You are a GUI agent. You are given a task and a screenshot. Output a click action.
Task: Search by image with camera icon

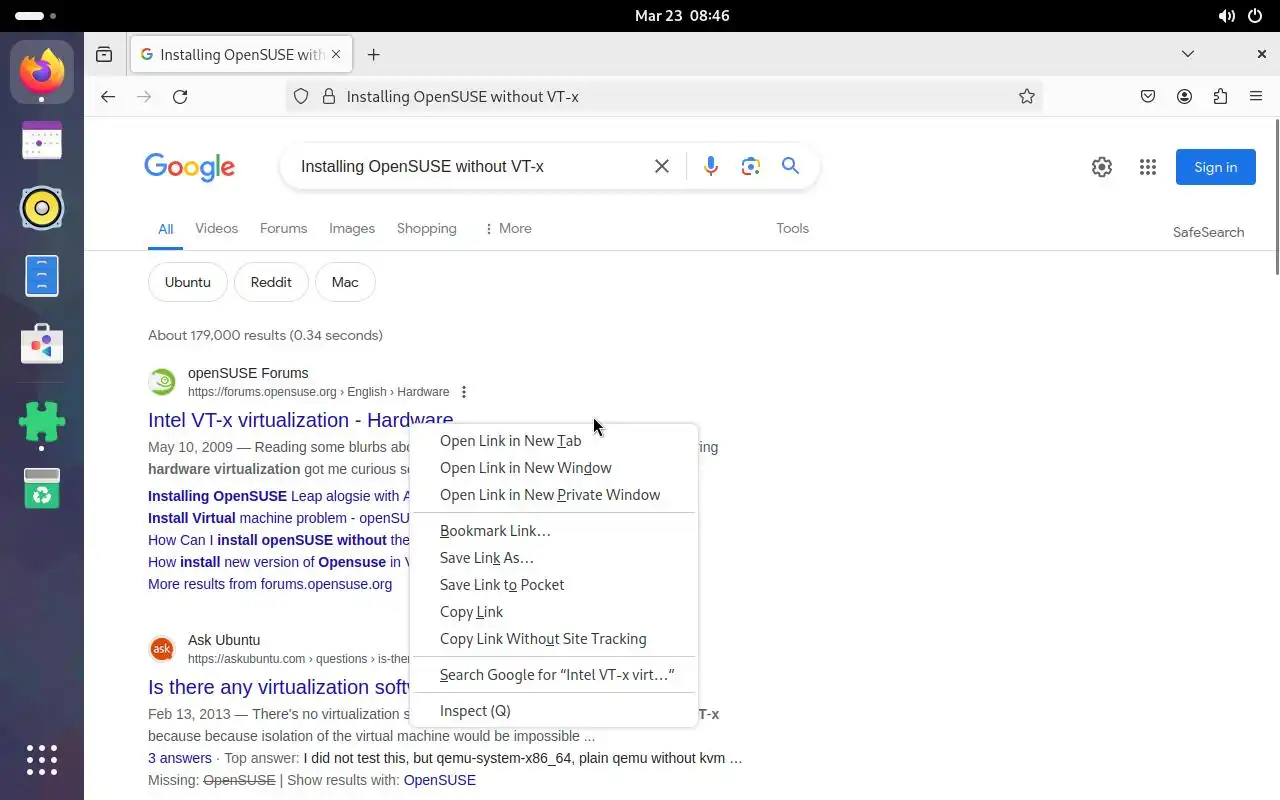click(x=751, y=166)
